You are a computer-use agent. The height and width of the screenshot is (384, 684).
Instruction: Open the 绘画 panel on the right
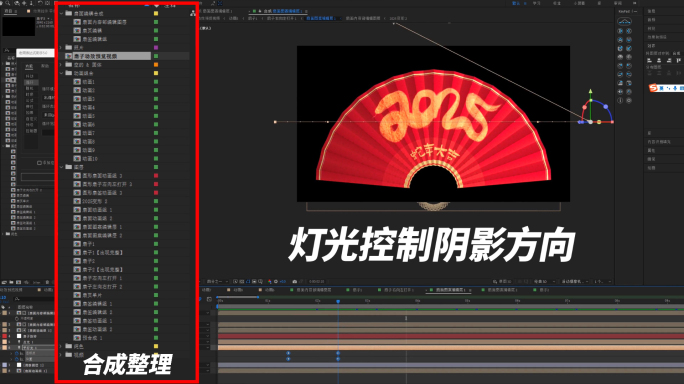pyautogui.click(x=651, y=168)
